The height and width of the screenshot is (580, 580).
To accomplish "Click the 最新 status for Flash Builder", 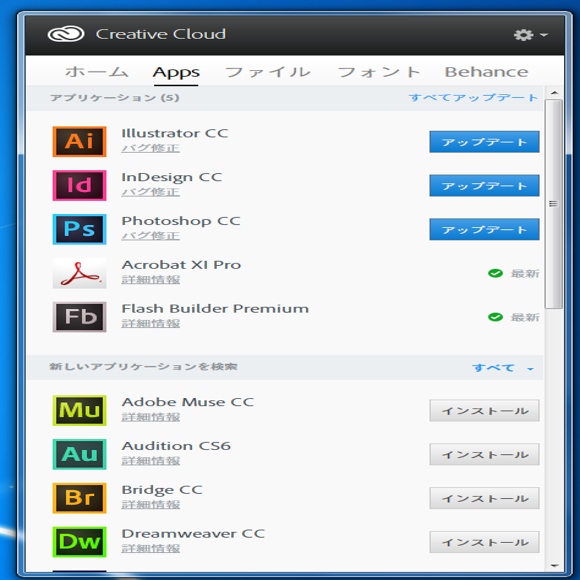I will tap(525, 317).
